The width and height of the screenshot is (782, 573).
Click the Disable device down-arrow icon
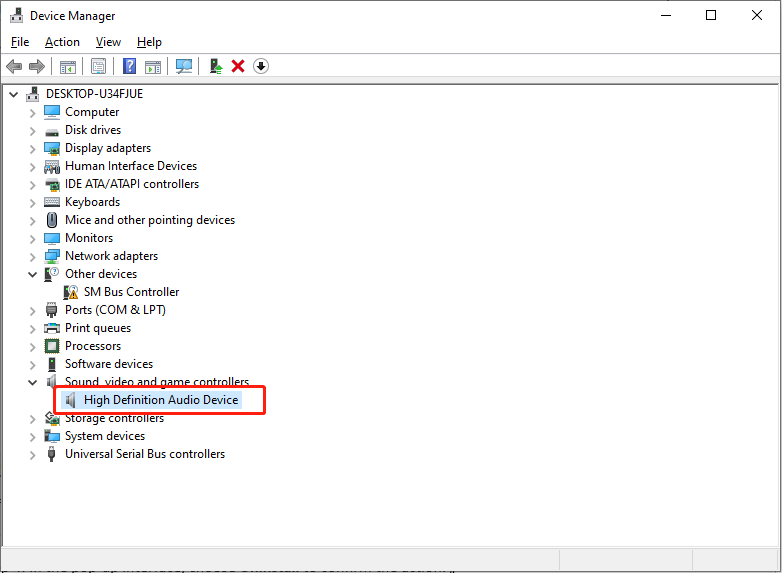click(x=261, y=66)
